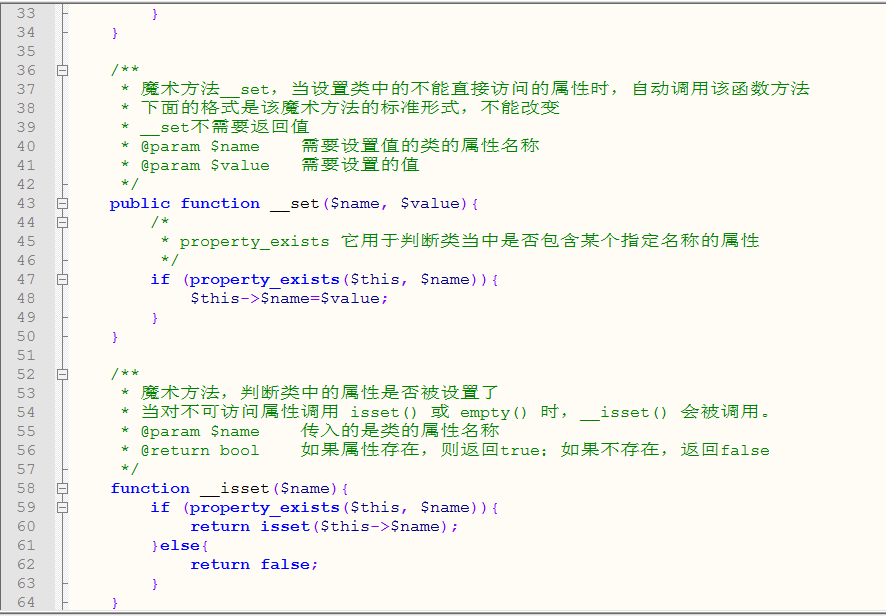Click '@return bool' on line 56
Screen dimensions: 886x616
tap(200, 450)
